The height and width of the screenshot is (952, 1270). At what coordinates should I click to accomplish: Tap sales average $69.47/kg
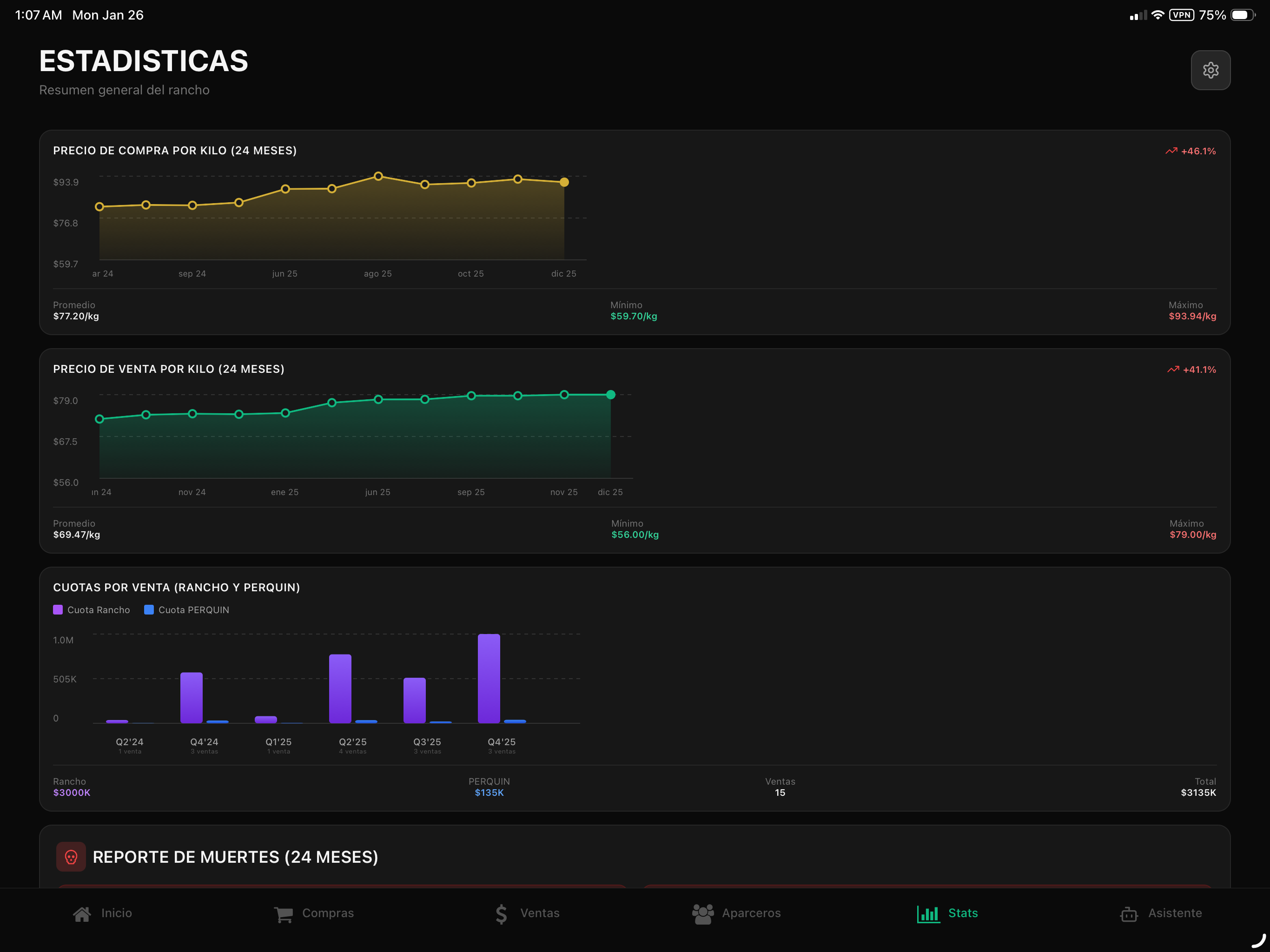click(76, 535)
